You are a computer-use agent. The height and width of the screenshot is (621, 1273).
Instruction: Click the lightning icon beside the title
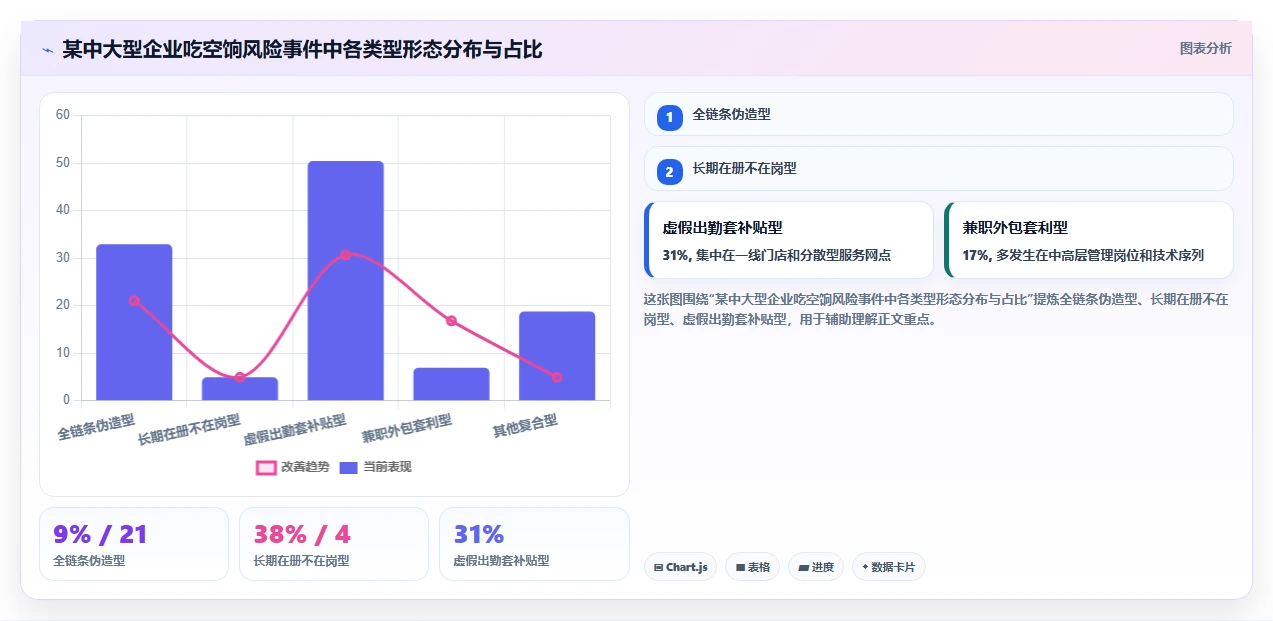pyautogui.click(x=47, y=49)
